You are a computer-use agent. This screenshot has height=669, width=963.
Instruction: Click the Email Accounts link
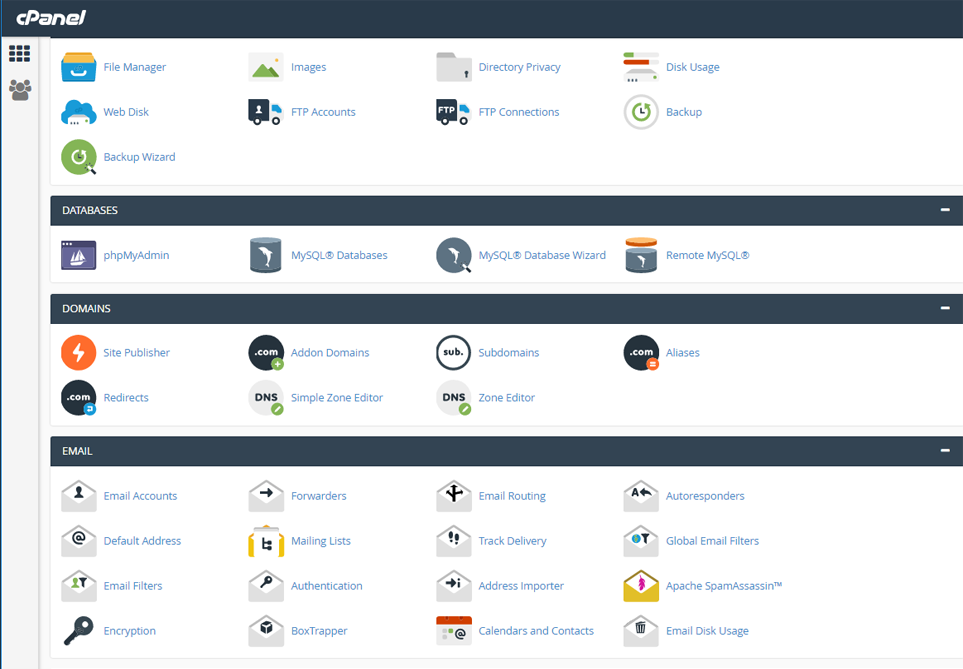140,496
